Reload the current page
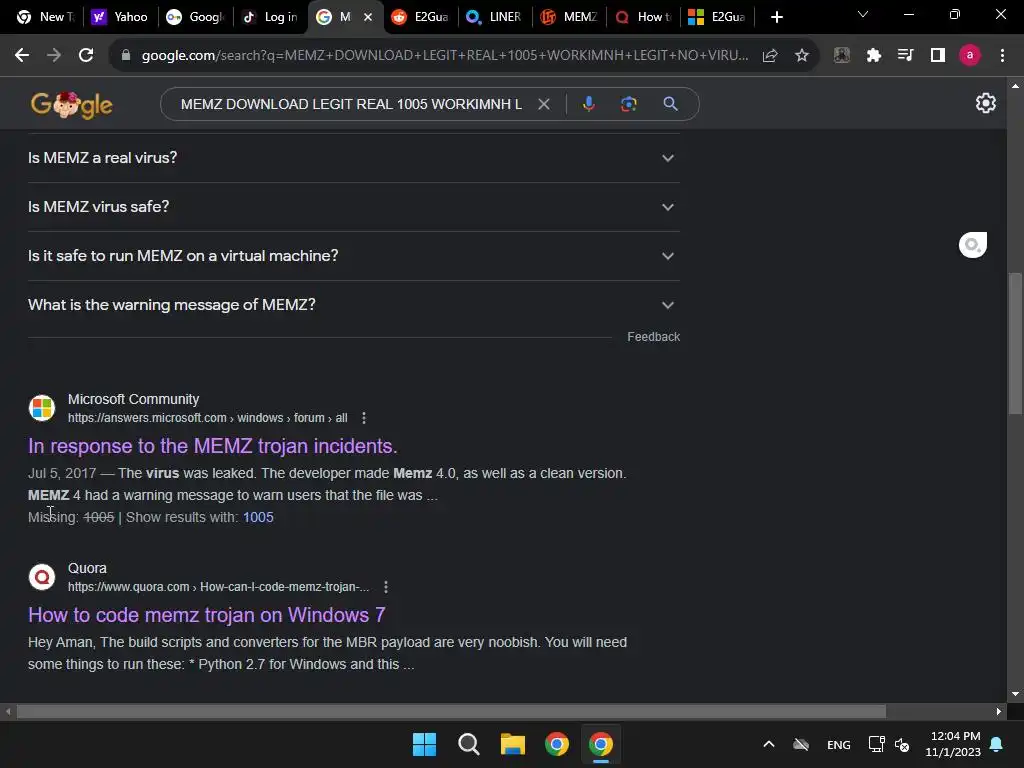 [x=86, y=56]
